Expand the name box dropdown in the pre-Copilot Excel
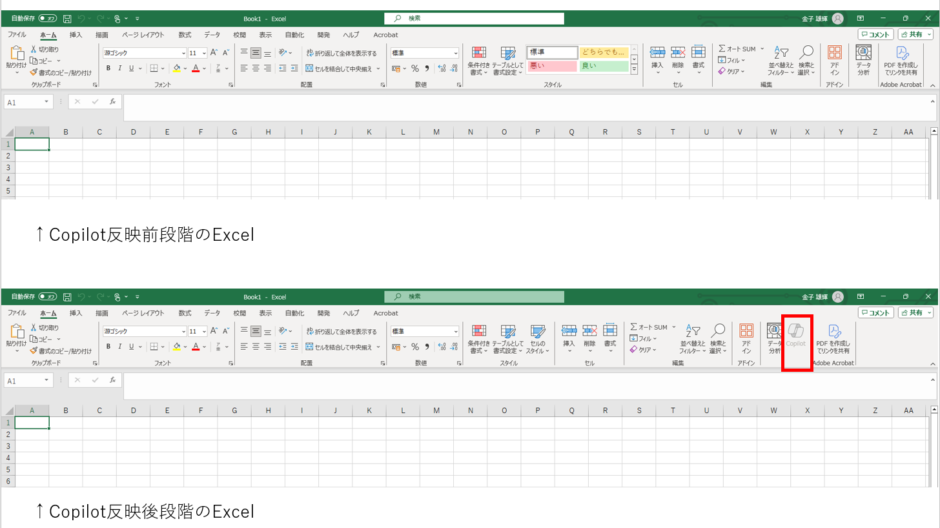The height and width of the screenshot is (528, 940). click(46, 102)
